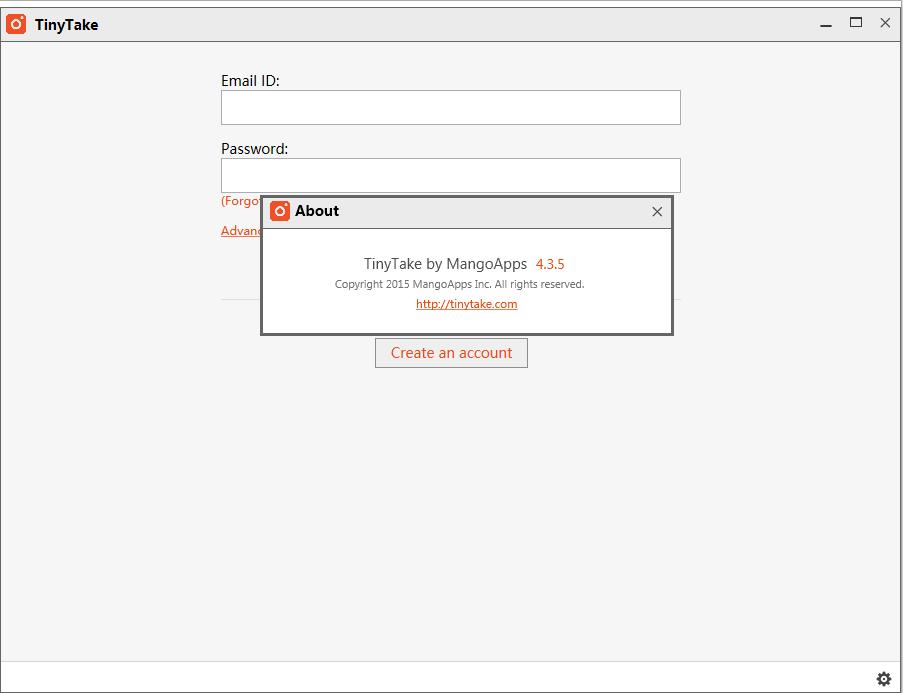The height and width of the screenshot is (693, 903).
Task: Click the Password: label
Action: tap(255, 149)
